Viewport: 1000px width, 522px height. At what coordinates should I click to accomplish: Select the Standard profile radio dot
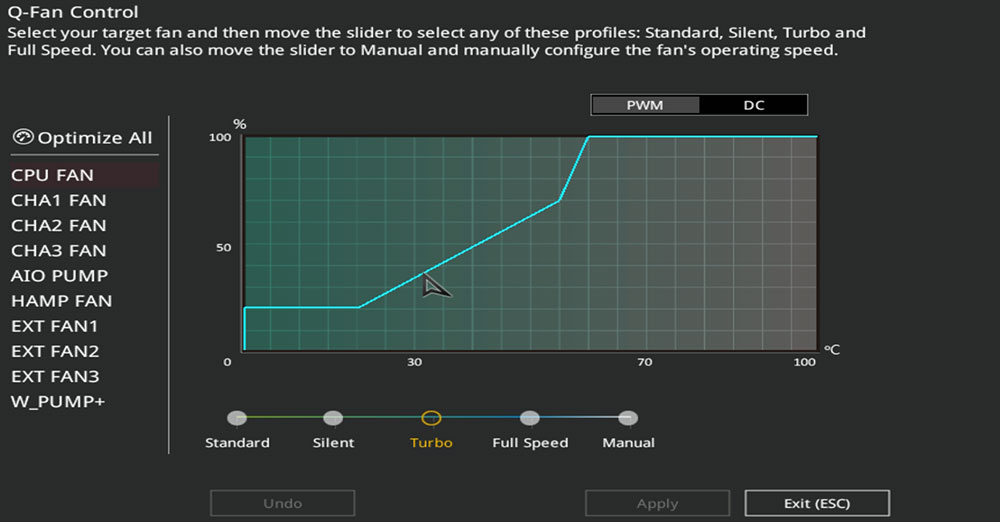coord(237,418)
